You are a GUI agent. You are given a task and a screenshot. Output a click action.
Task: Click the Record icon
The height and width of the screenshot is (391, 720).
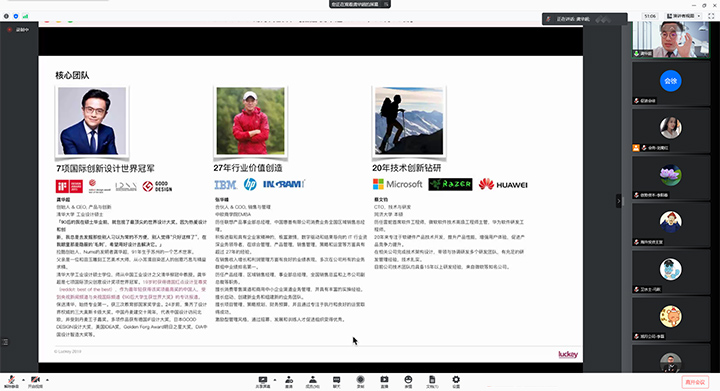point(360,381)
